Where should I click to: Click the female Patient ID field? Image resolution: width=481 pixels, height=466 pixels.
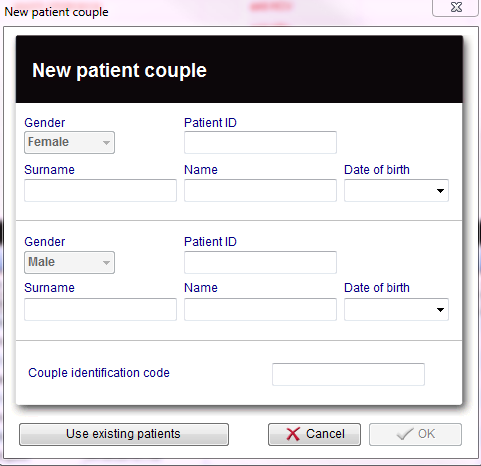click(x=260, y=142)
